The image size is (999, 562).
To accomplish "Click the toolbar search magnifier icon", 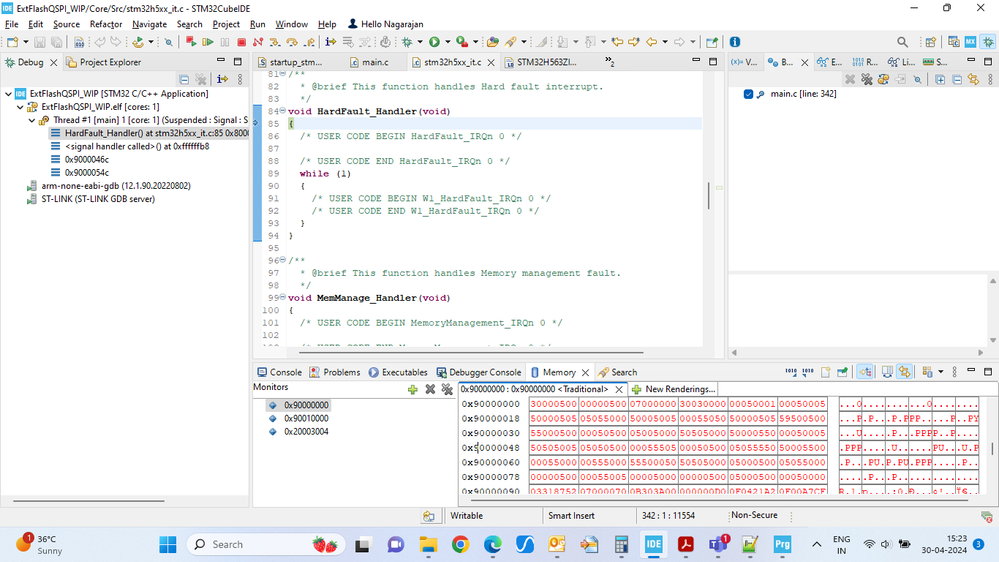I will click(902, 42).
